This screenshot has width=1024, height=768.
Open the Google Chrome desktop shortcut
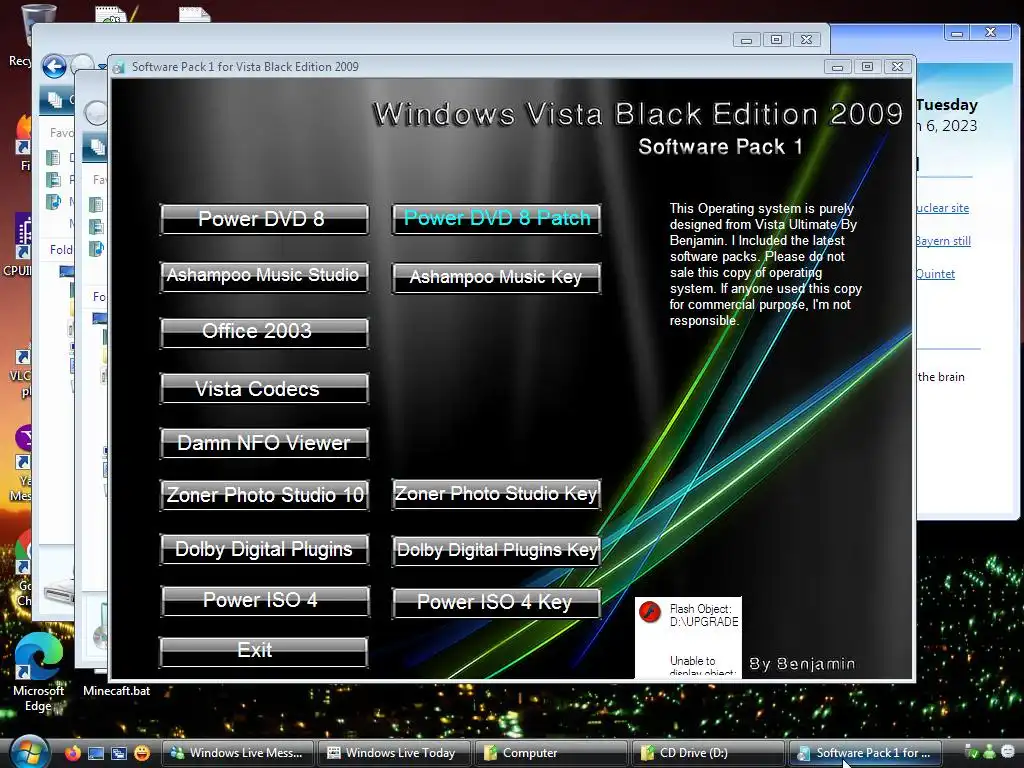pyautogui.click(x=24, y=568)
